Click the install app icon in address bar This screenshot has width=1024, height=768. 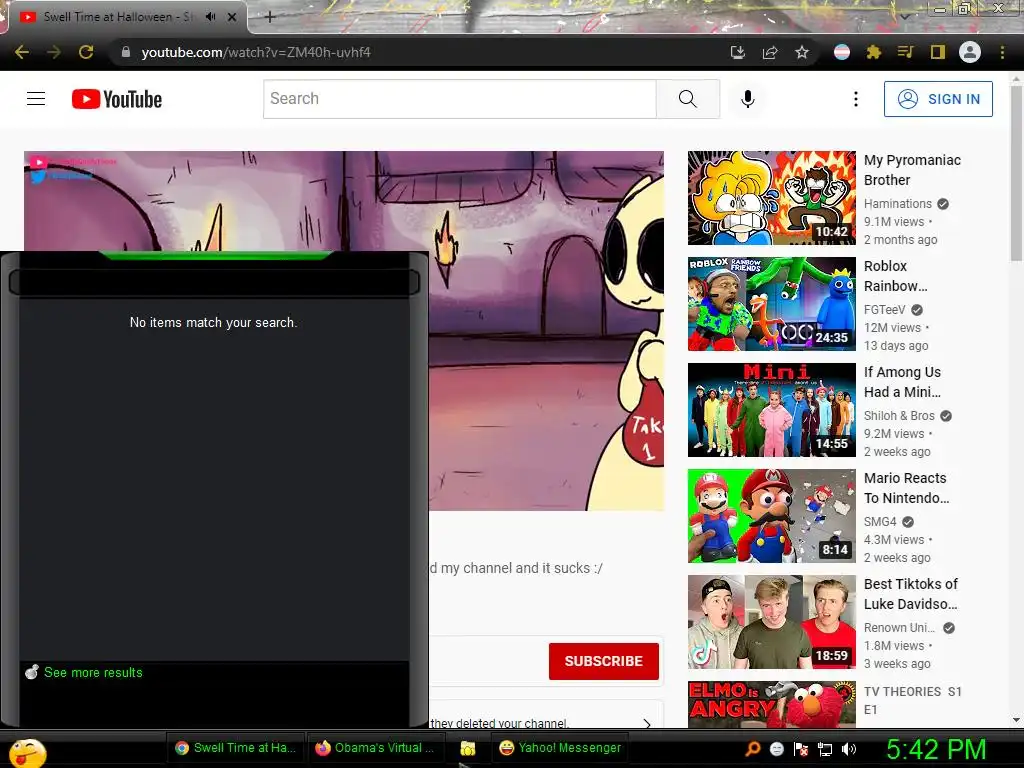coord(738,52)
